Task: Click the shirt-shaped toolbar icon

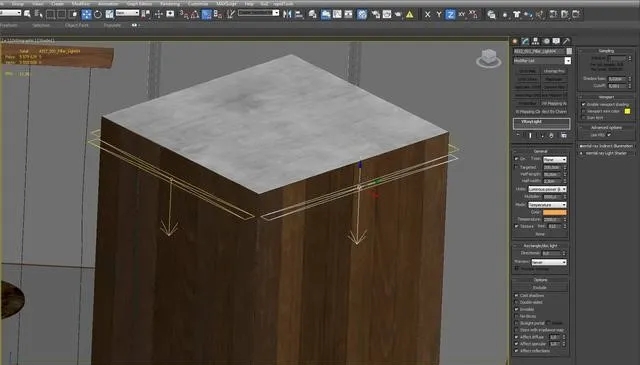Action: coord(516,15)
